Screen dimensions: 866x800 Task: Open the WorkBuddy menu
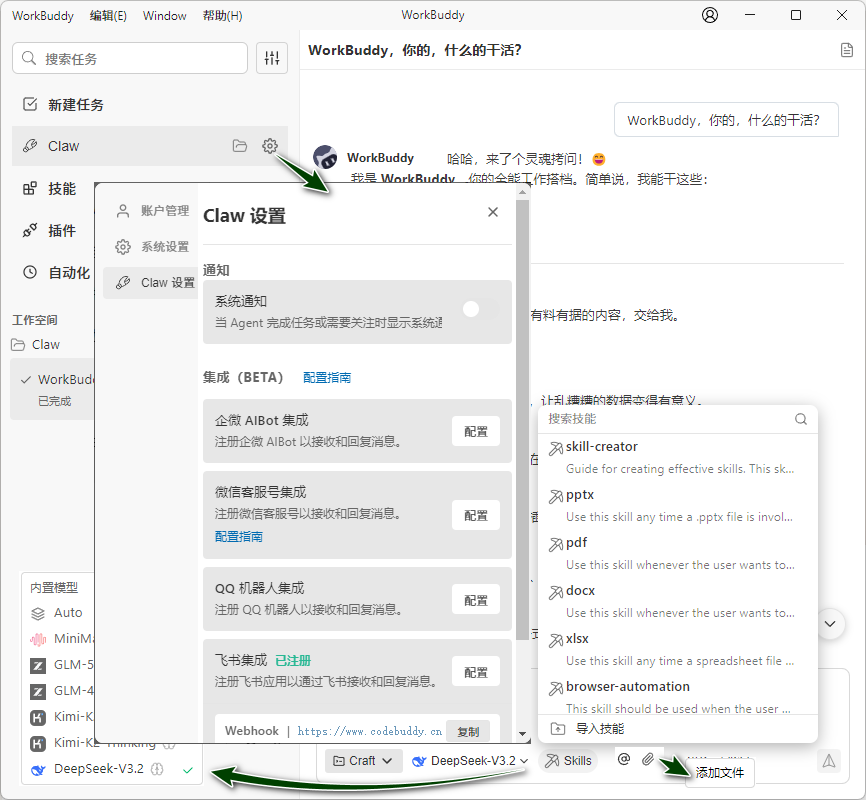pos(43,15)
